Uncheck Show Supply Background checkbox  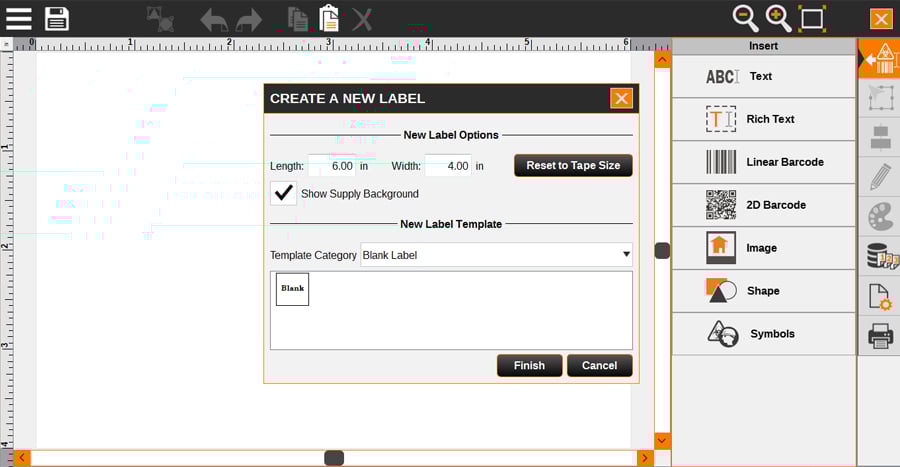click(x=284, y=193)
